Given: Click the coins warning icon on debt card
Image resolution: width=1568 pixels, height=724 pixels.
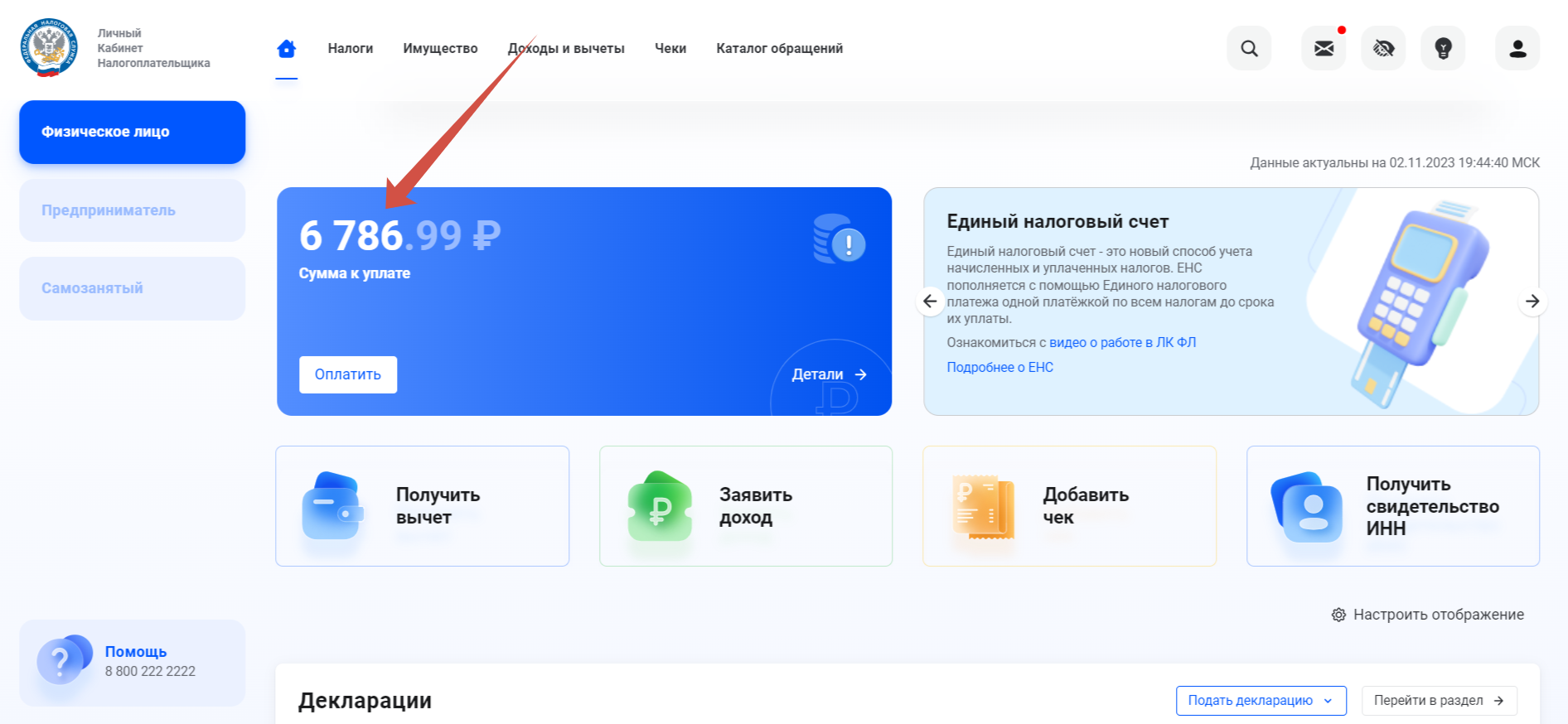Looking at the screenshot, I should pyautogui.click(x=839, y=239).
